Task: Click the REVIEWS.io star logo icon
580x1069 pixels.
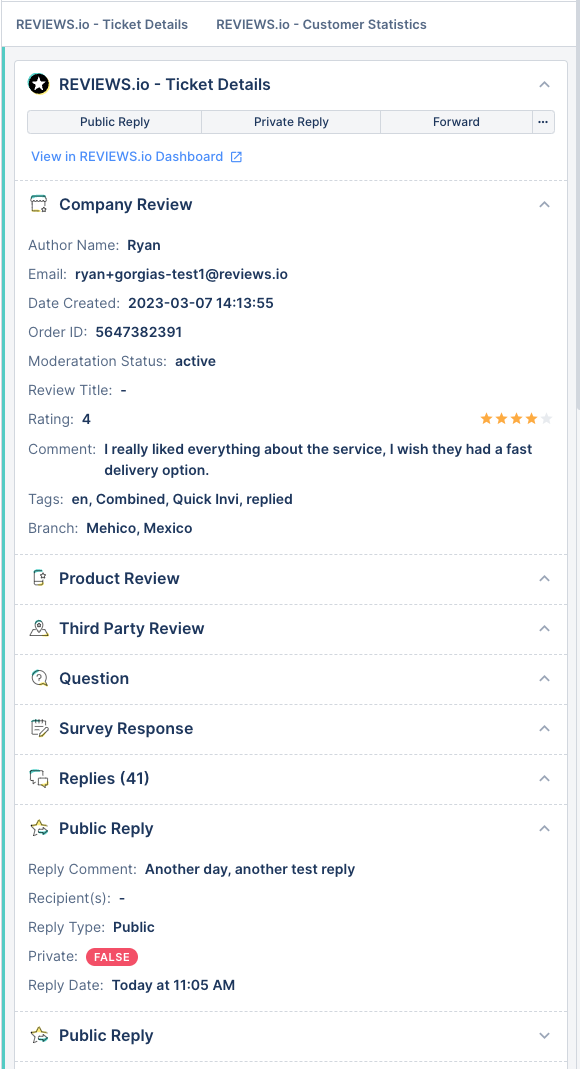Action: pyautogui.click(x=39, y=85)
